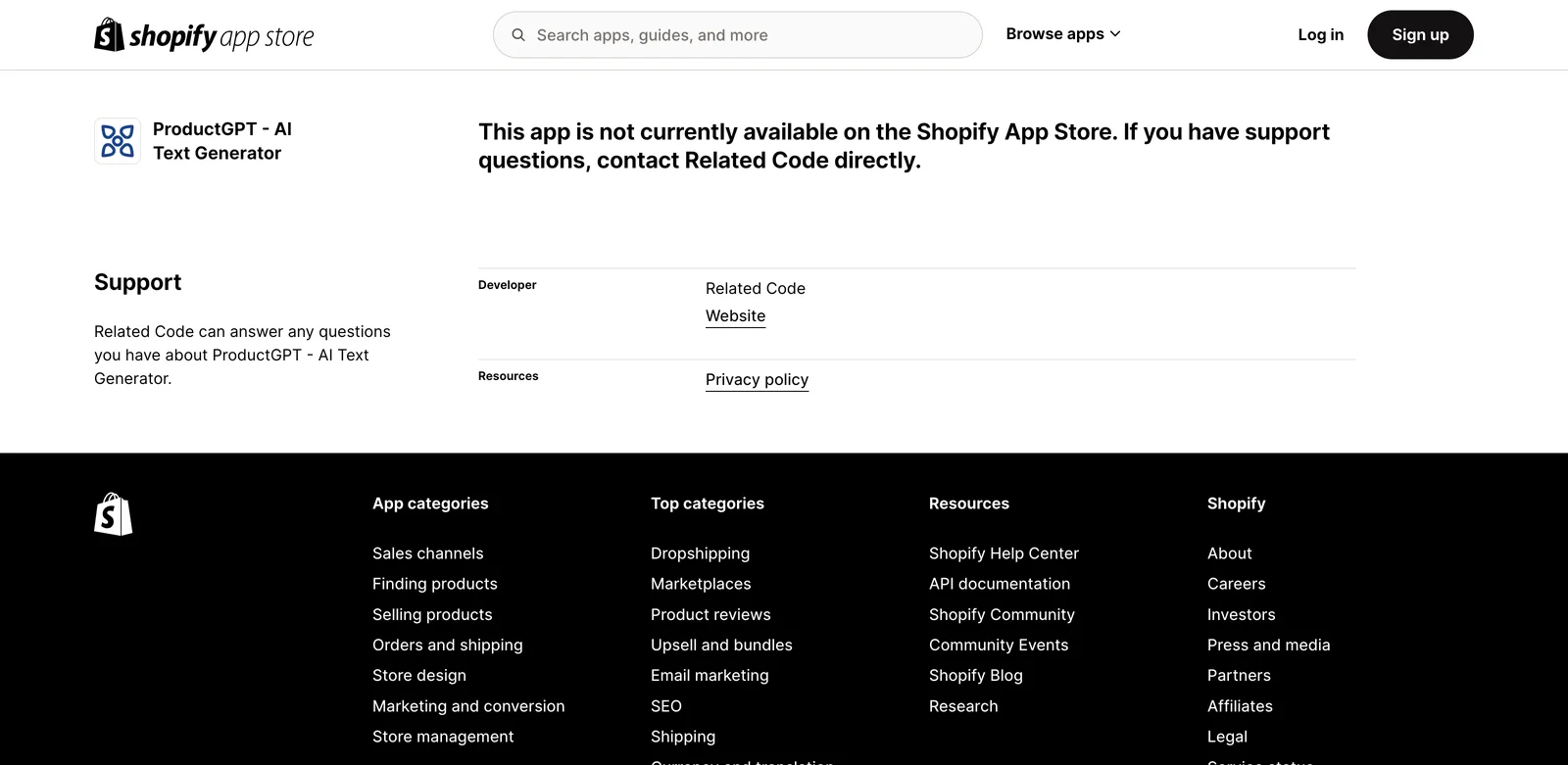Open Legal link in footer
The image size is (1568, 765).
[1227, 737]
